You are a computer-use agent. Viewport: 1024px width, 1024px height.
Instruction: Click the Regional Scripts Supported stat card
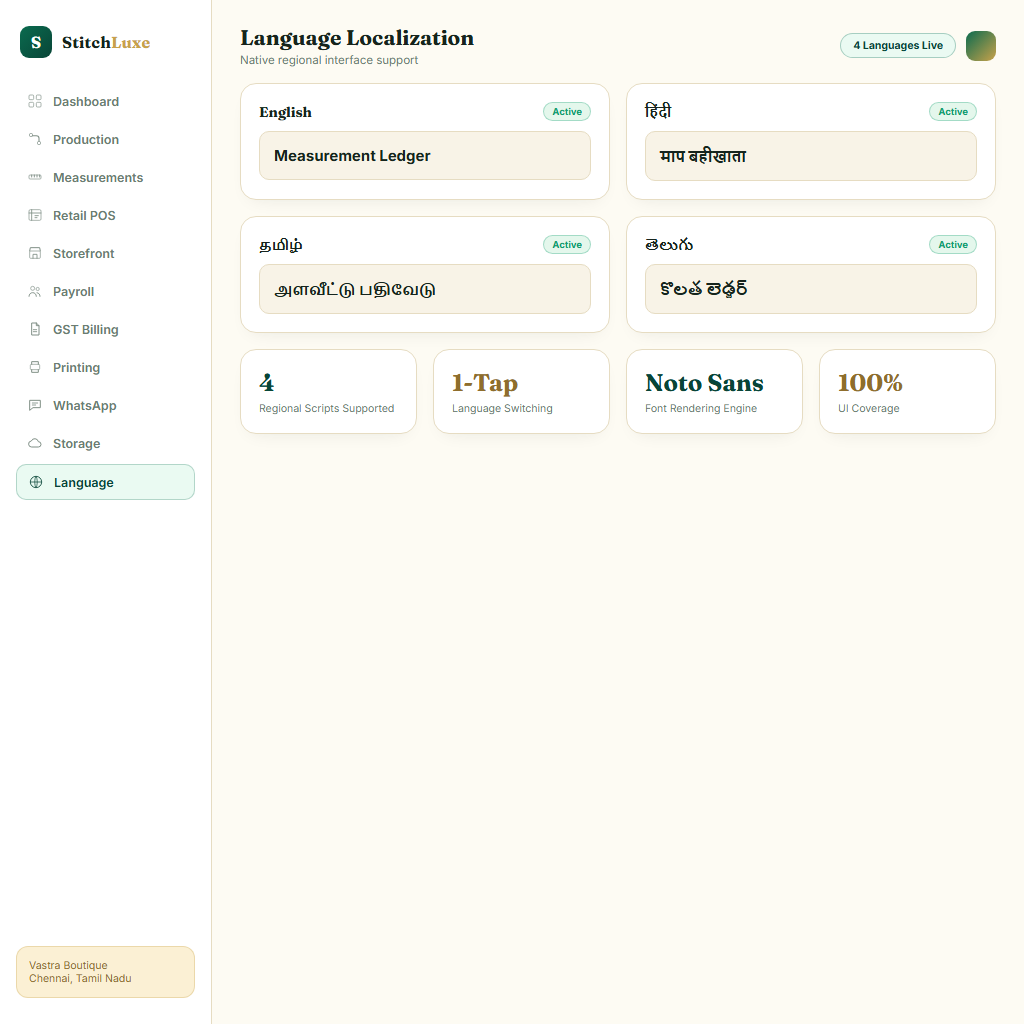[328, 391]
